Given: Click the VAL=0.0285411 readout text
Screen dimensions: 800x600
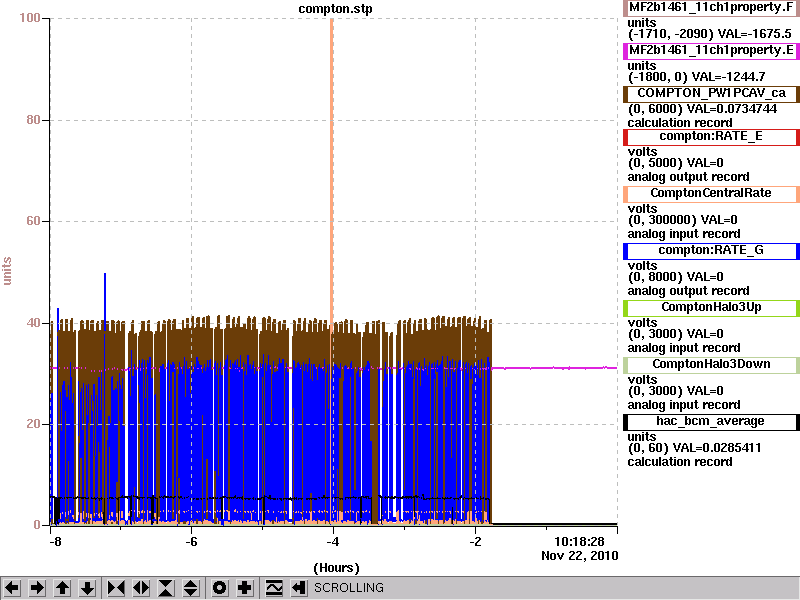Looking at the screenshot, I should point(717,448).
